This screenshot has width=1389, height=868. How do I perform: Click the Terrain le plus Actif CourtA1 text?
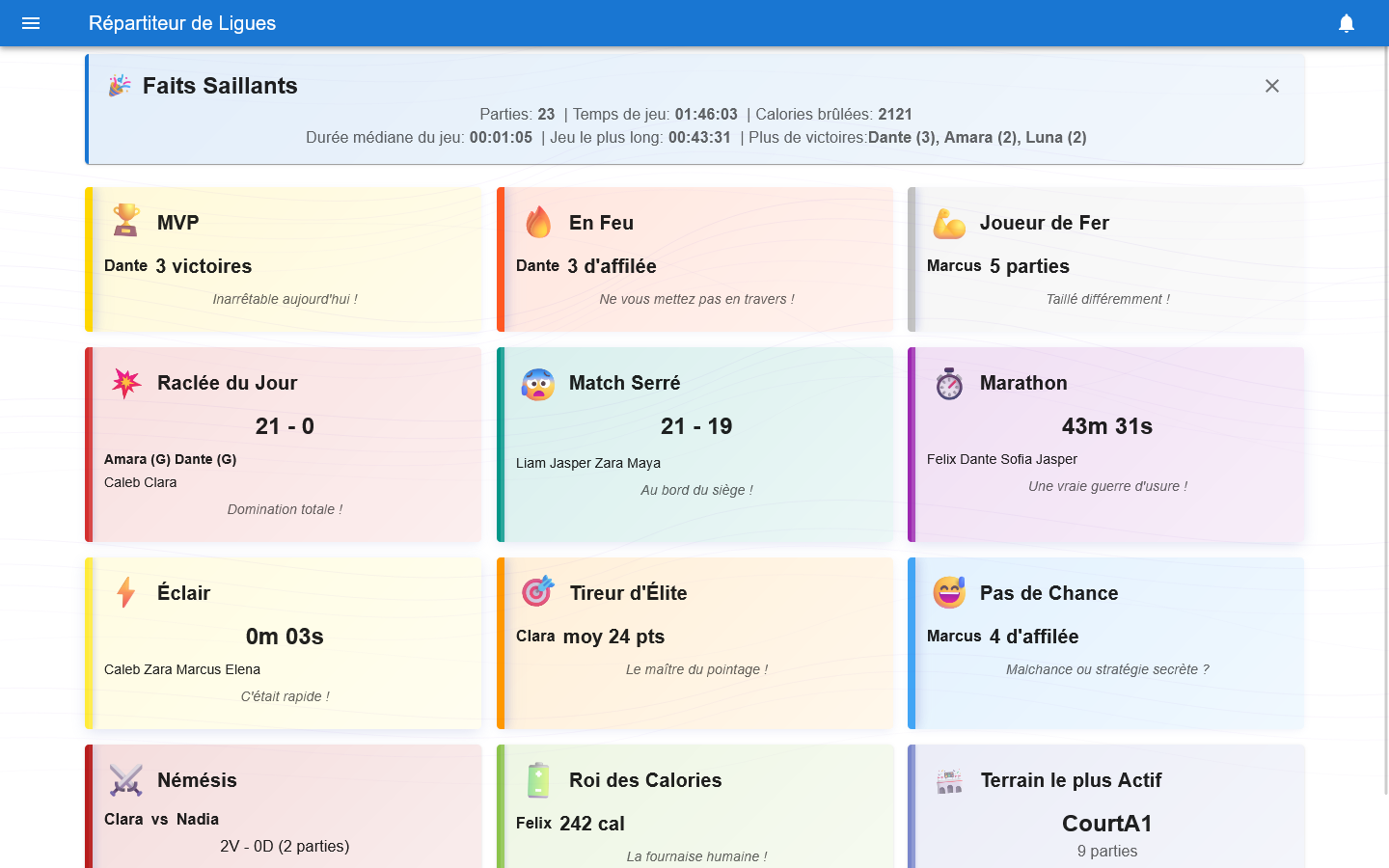coord(1106,824)
